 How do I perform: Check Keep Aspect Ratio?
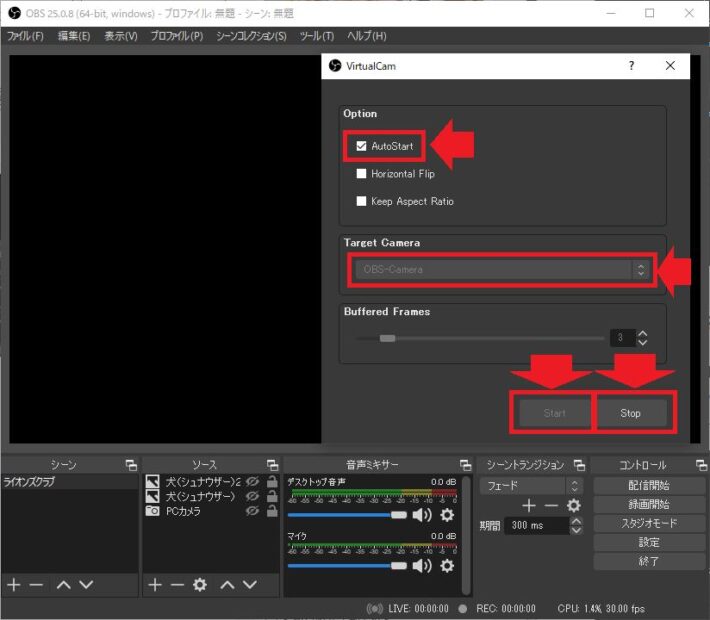[361, 201]
